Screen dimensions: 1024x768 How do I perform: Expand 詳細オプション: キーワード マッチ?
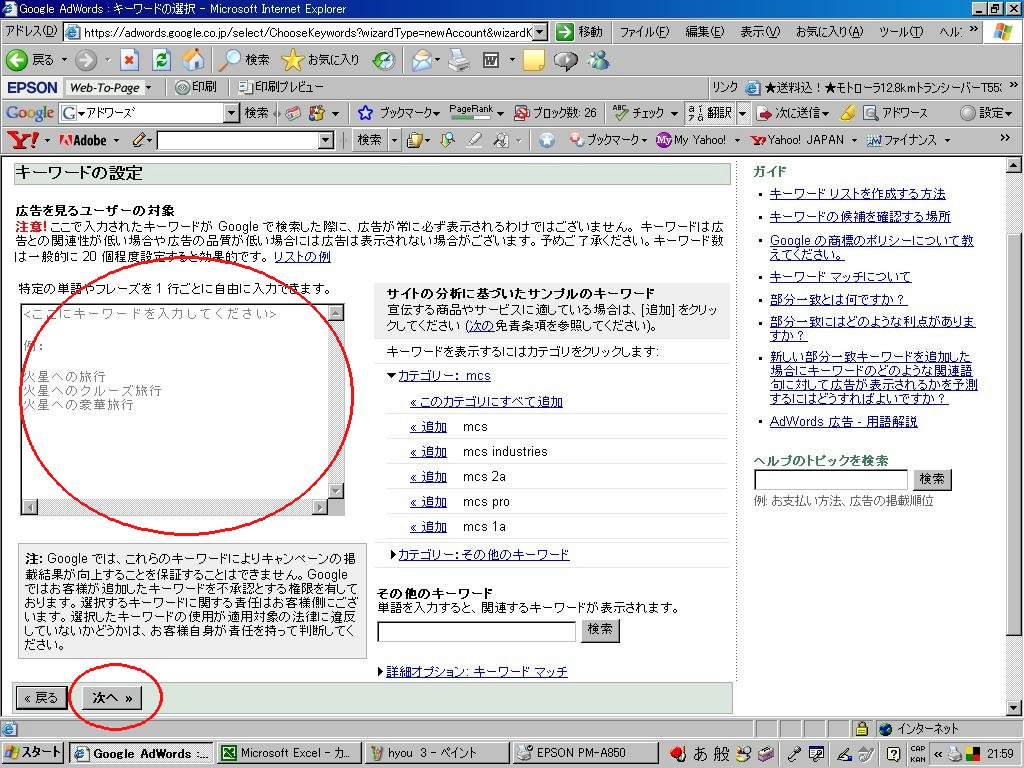click(x=477, y=671)
